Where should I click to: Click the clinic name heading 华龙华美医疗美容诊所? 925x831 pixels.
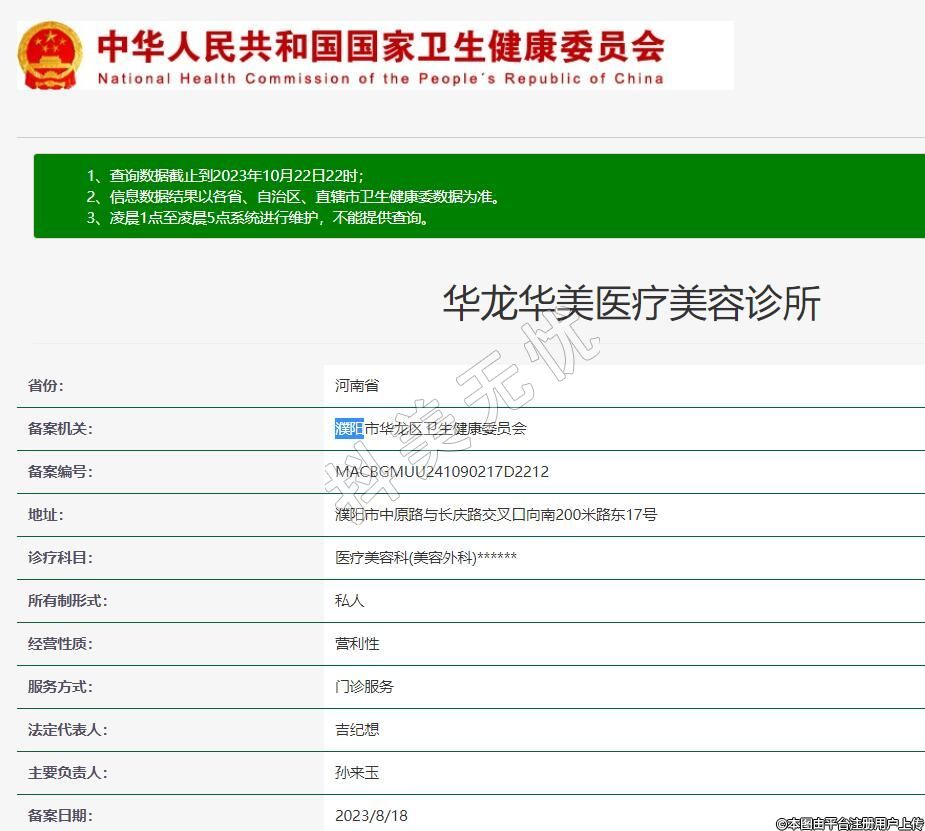tap(631, 303)
